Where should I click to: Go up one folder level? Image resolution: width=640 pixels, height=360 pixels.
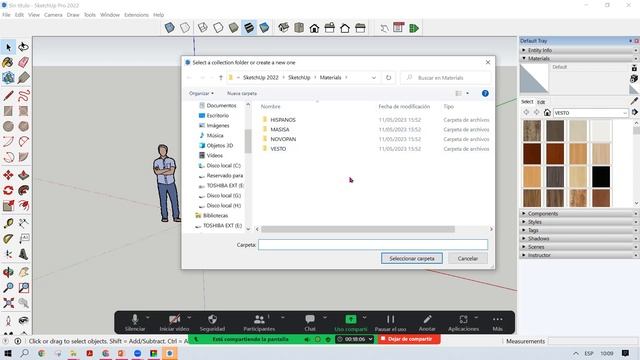coord(221,78)
